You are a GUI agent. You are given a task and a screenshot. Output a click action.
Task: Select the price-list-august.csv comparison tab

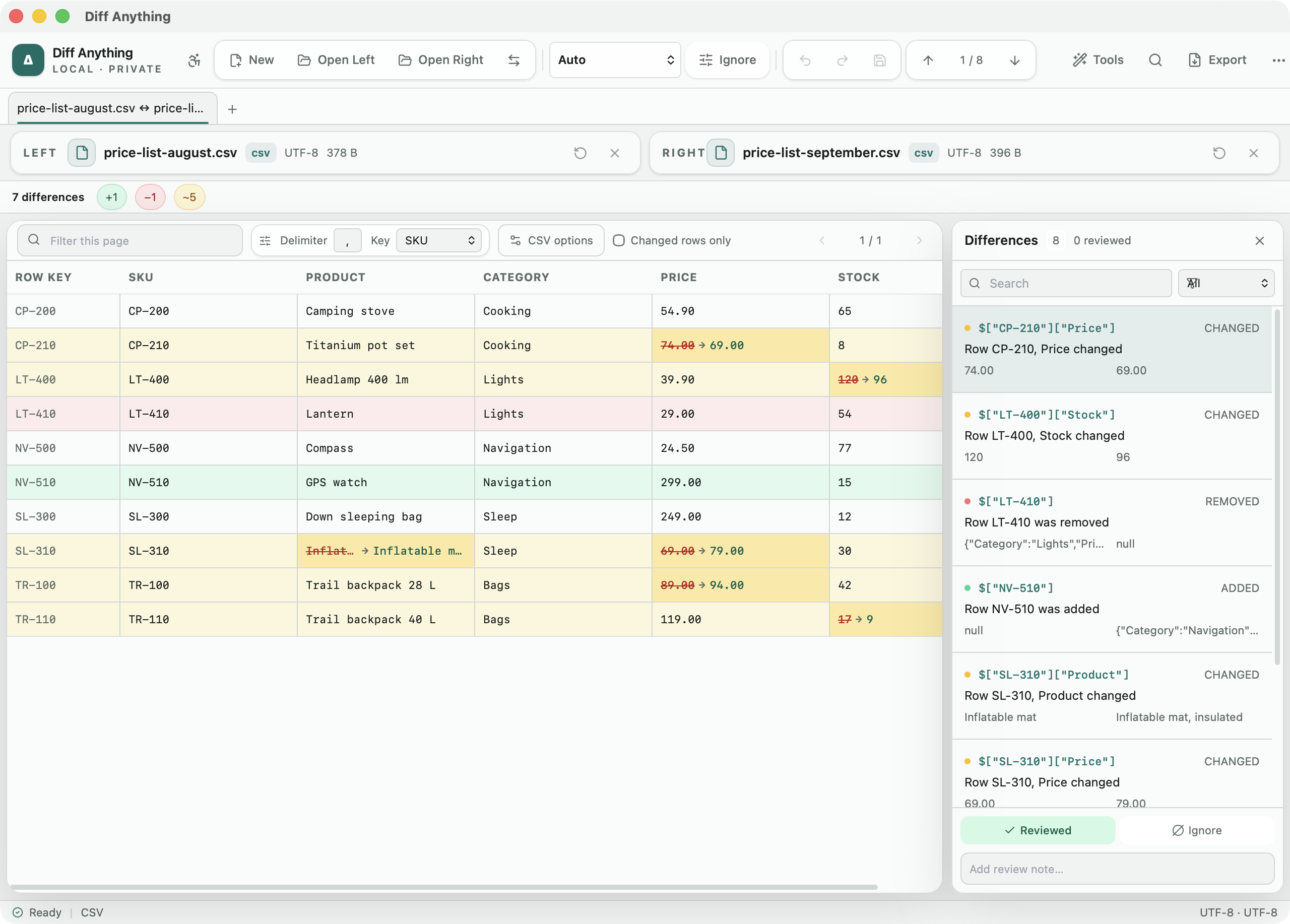coord(112,109)
